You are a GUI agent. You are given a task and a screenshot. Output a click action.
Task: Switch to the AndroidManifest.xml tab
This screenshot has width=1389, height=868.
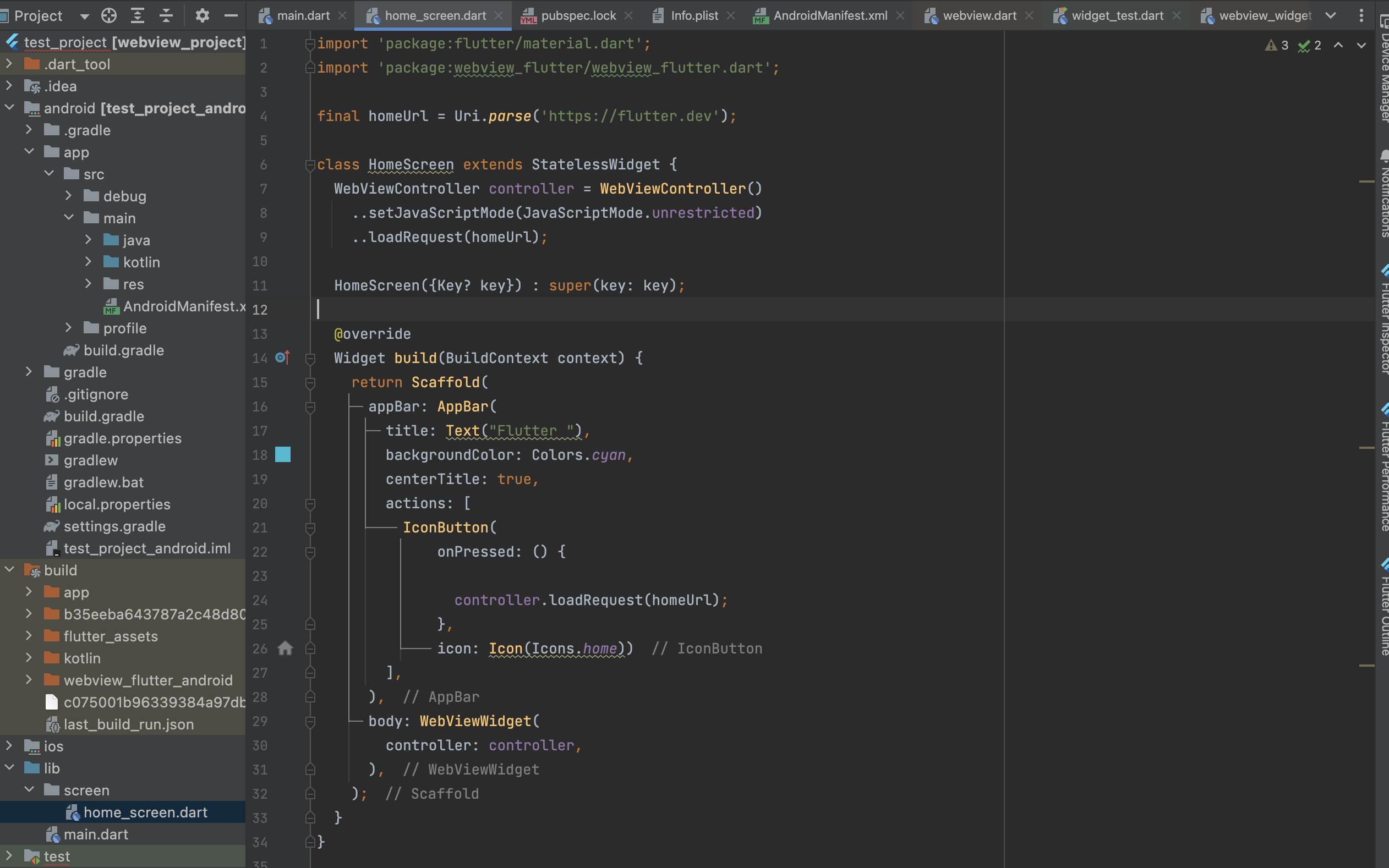[829, 15]
